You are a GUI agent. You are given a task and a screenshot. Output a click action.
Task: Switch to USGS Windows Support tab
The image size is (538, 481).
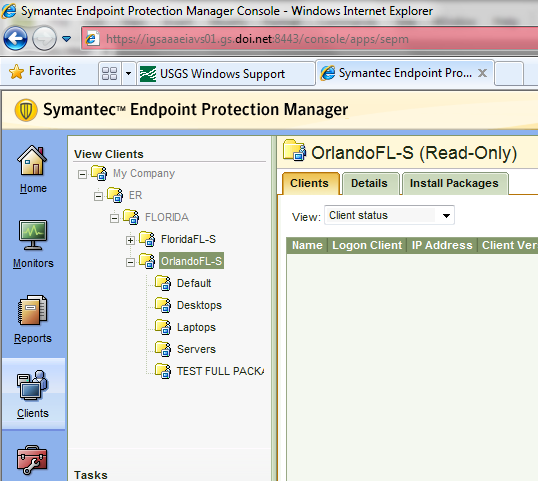coord(225,73)
